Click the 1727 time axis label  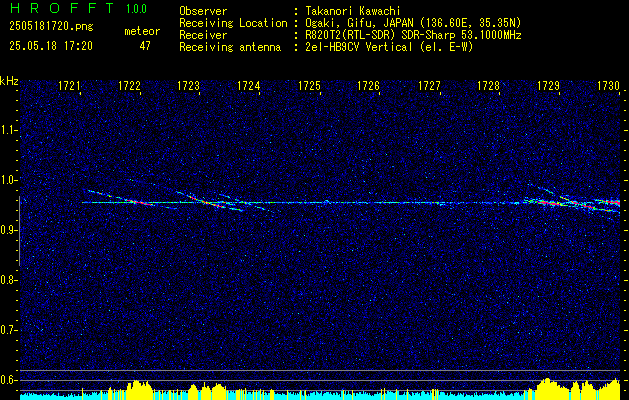pyautogui.click(x=429, y=85)
